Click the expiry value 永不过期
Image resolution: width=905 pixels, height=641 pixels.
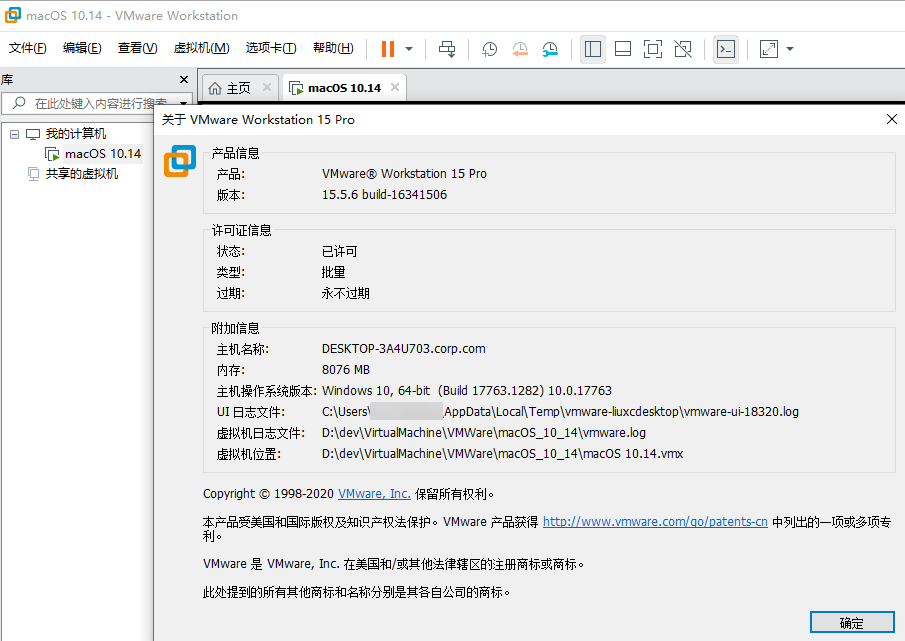point(345,294)
